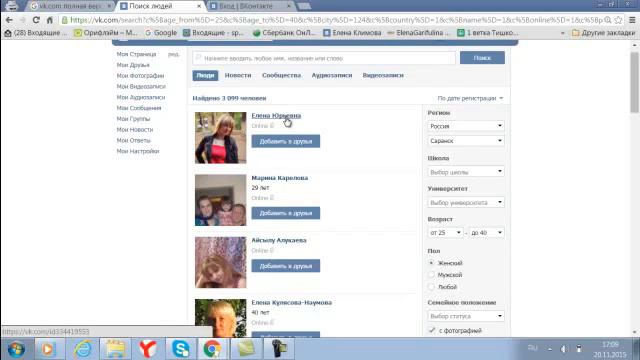Open the camera recorder taskbar icon

click(279, 349)
